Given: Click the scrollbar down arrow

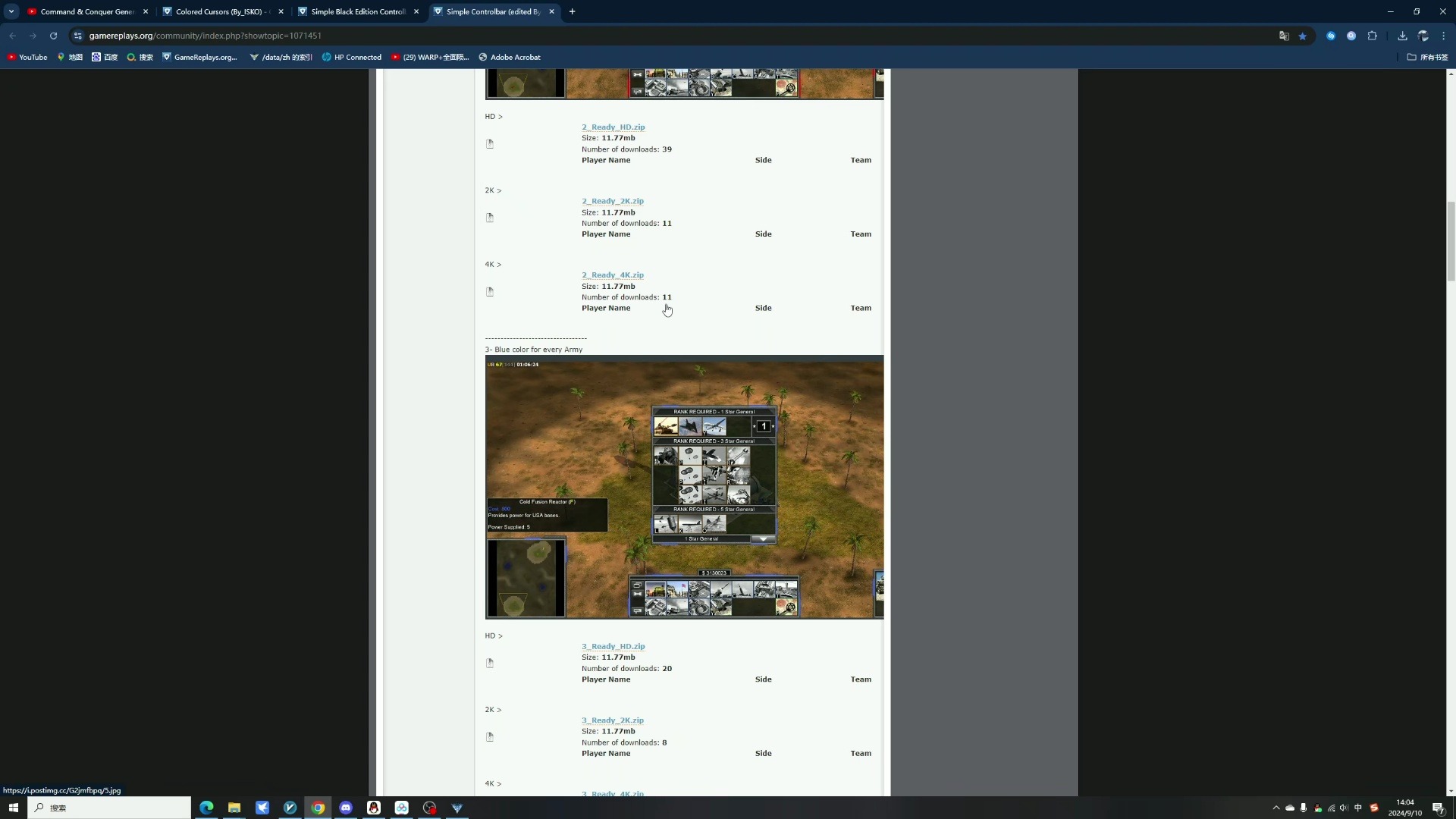Looking at the screenshot, I should [1451, 791].
